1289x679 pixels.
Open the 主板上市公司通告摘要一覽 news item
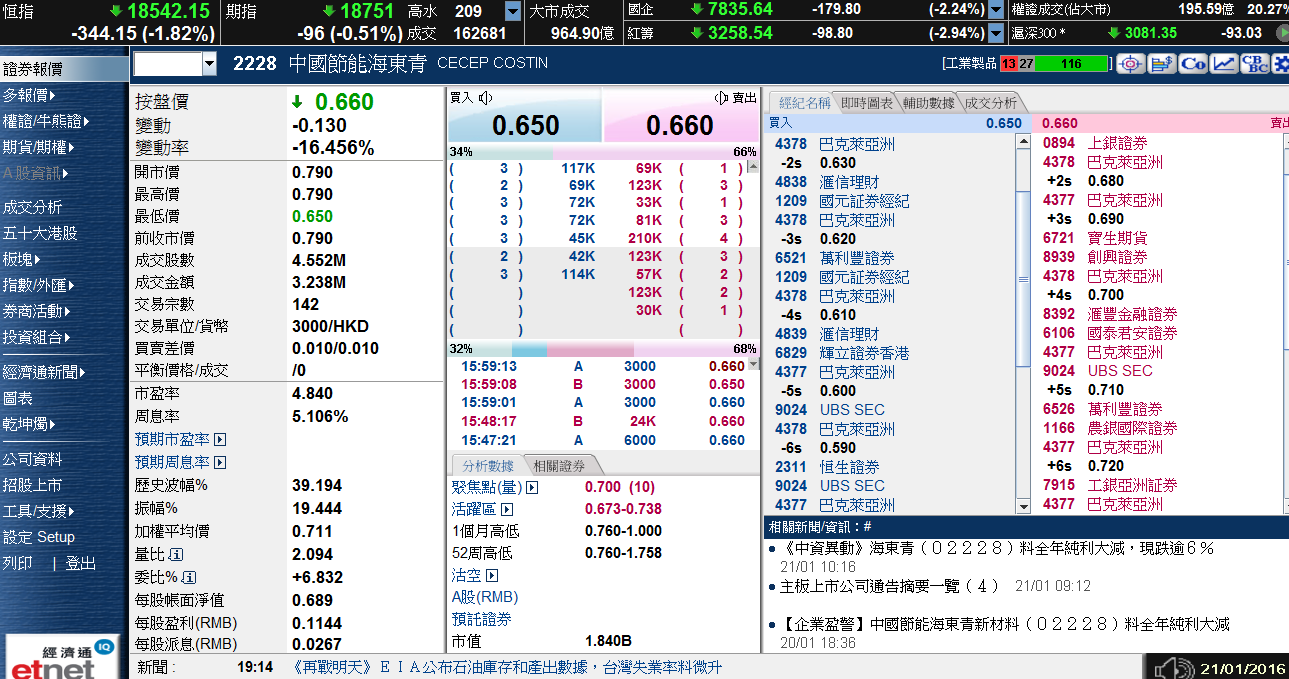click(890, 586)
